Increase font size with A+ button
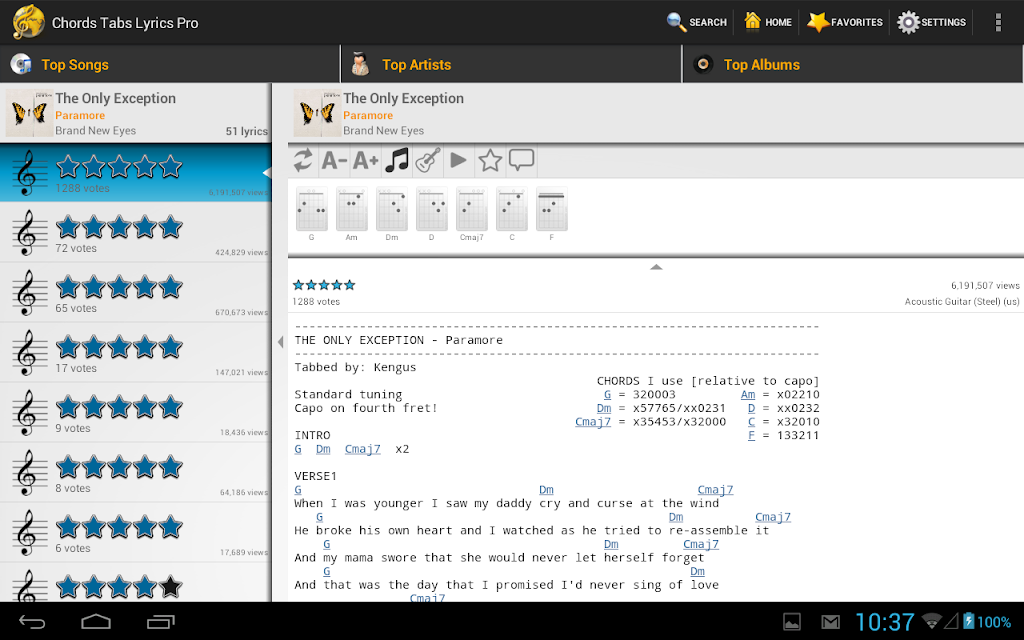The height and width of the screenshot is (640, 1024). (x=366, y=161)
